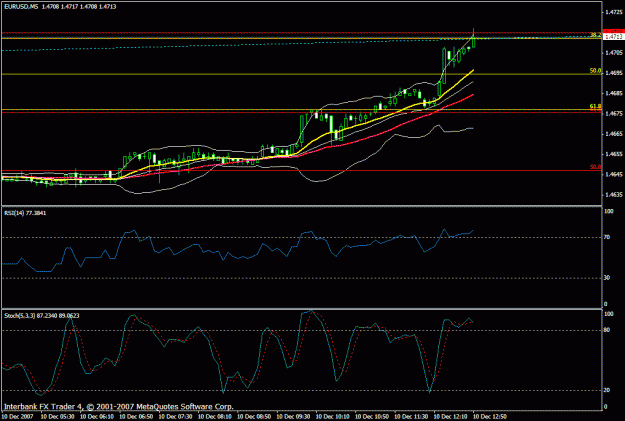The image size is (625, 421).
Task: Select the 10 Dec 05:30 time label
Action: point(57,417)
